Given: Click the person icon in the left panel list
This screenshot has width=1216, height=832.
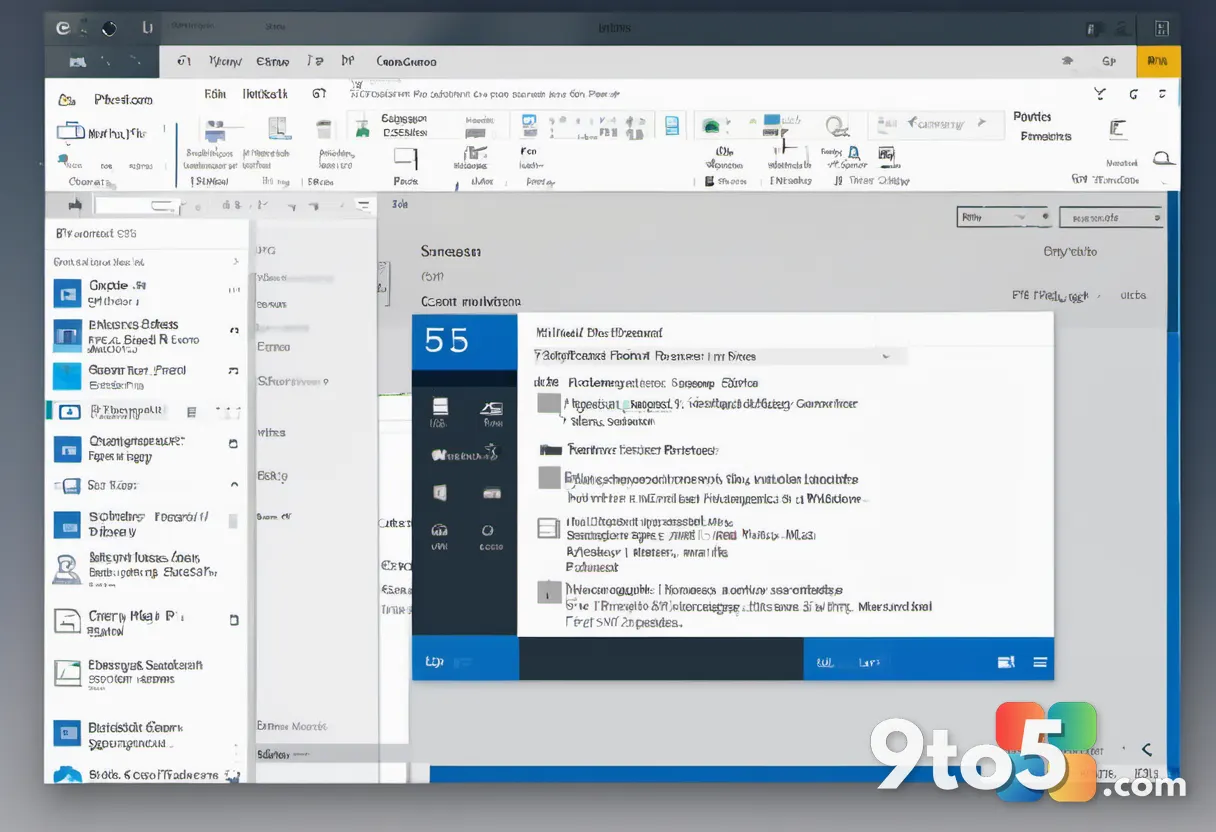Looking at the screenshot, I should coord(67,567).
